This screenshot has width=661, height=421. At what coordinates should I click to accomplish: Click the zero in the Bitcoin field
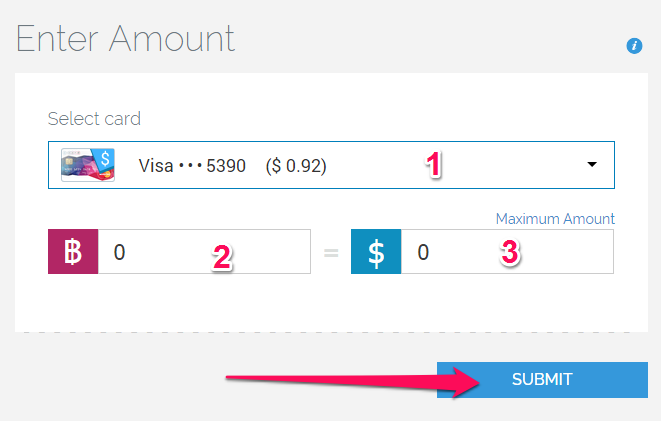point(119,252)
